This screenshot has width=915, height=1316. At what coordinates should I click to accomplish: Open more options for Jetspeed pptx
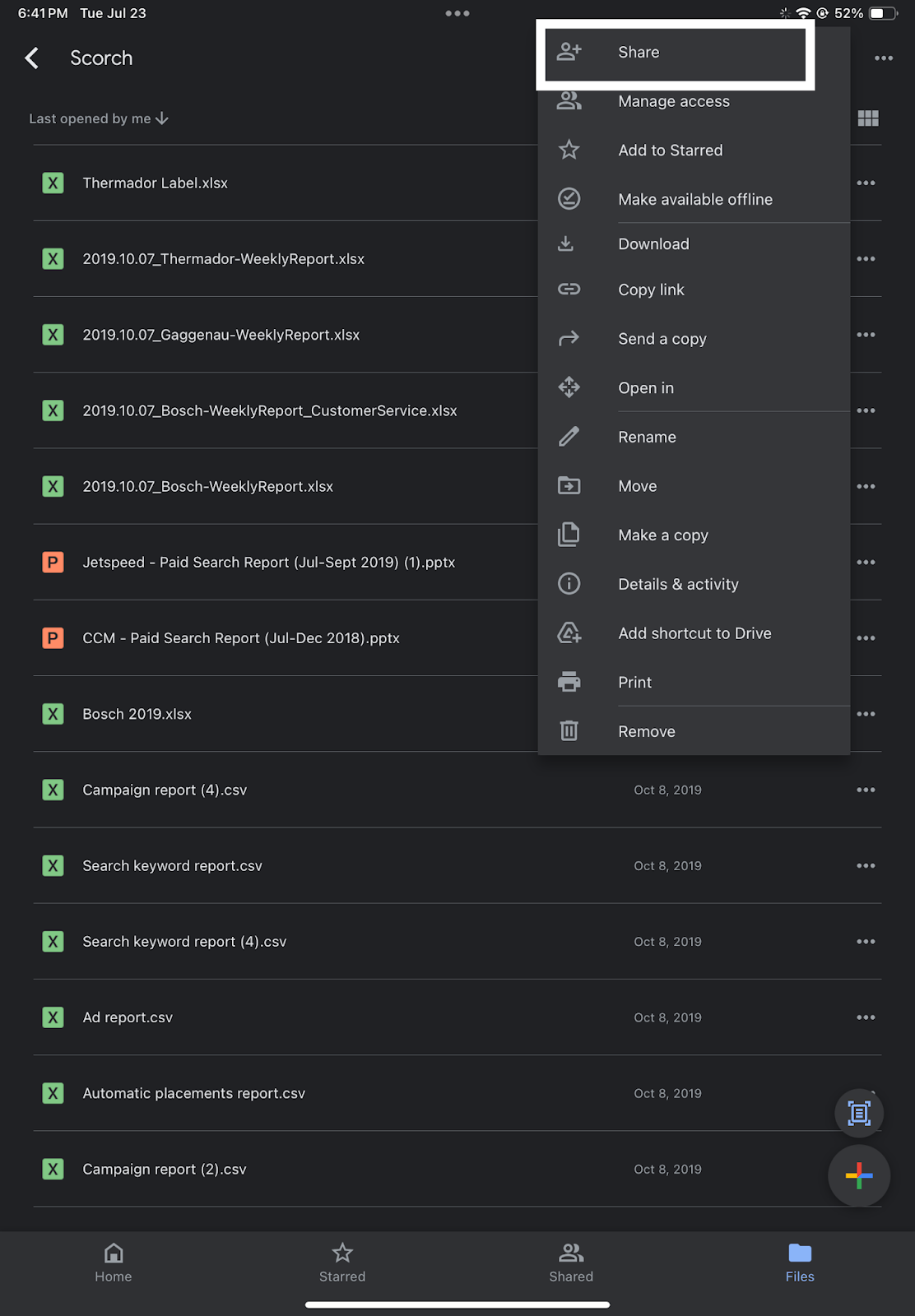pos(866,563)
